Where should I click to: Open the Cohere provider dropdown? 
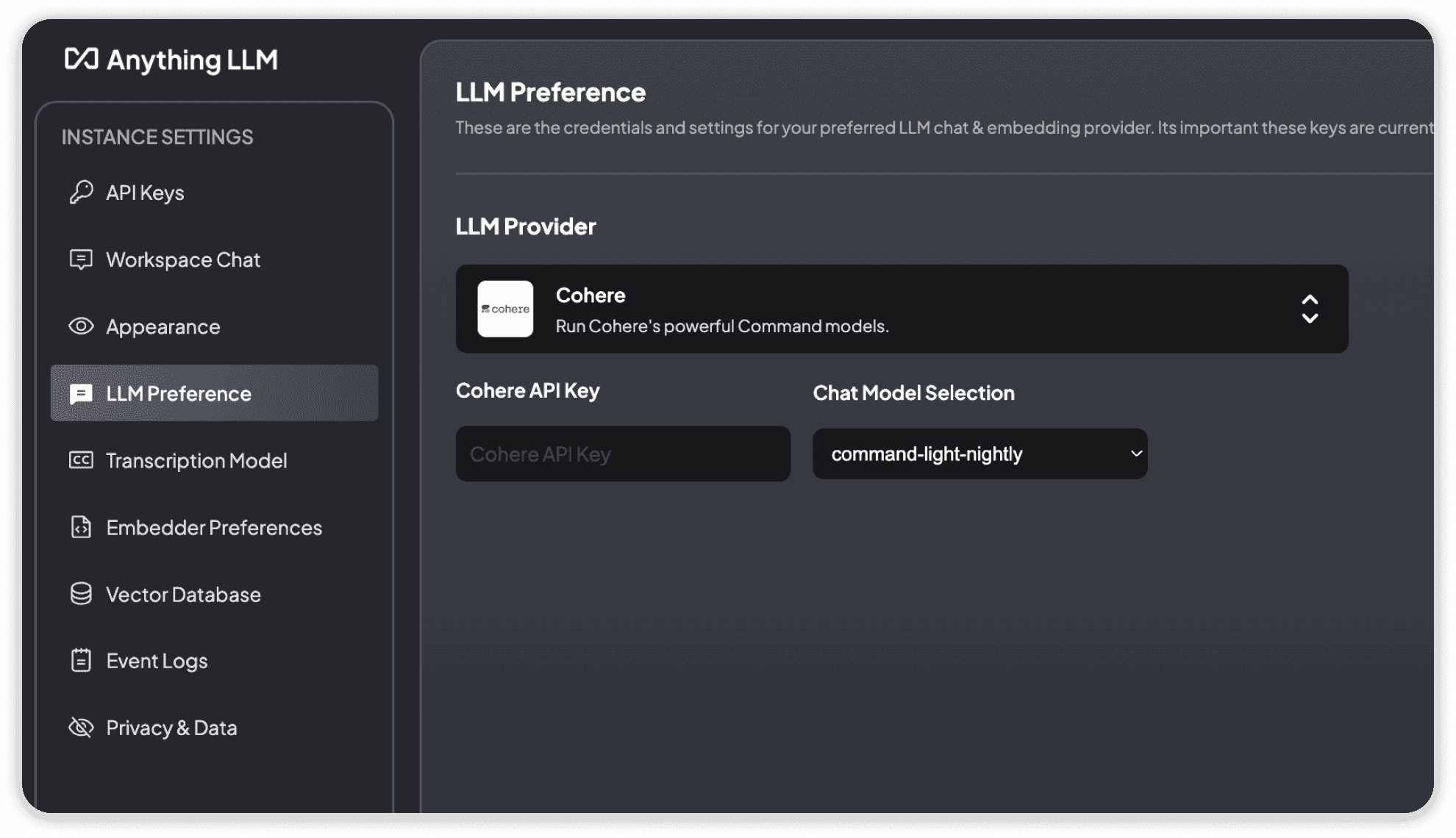pos(902,309)
